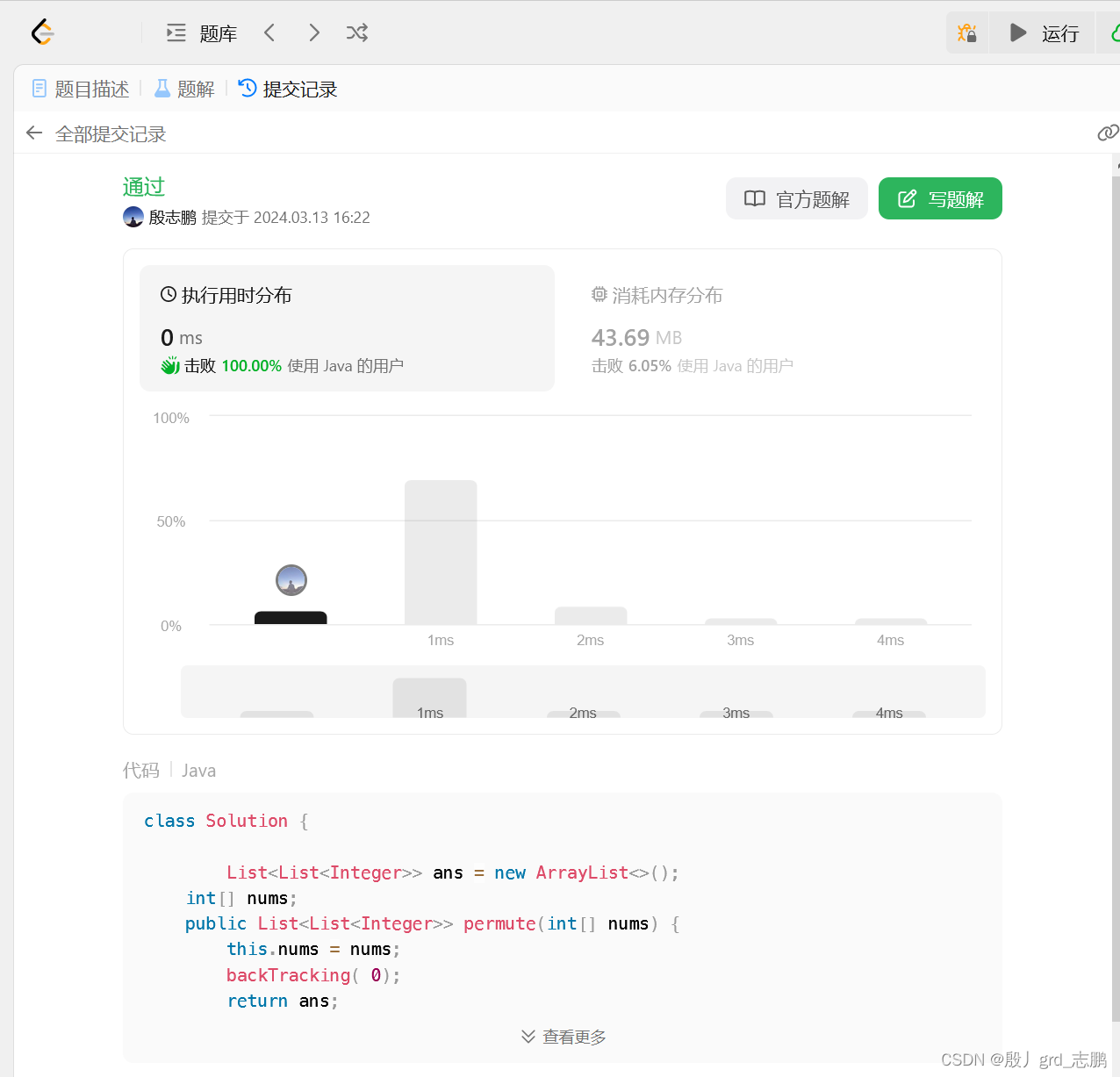Open the 题库 problem list
The width and height of the screenshot is (1120, 1077).
202,33
